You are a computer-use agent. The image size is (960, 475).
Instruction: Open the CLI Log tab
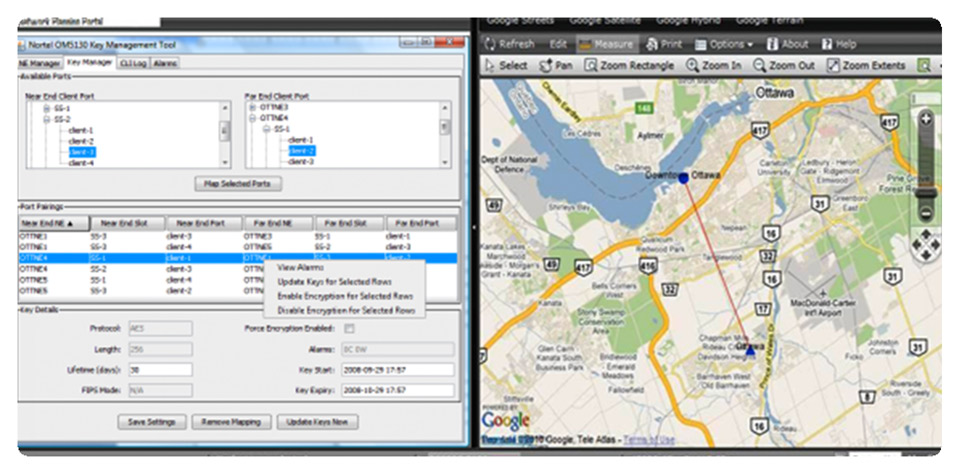pos(133,63)
